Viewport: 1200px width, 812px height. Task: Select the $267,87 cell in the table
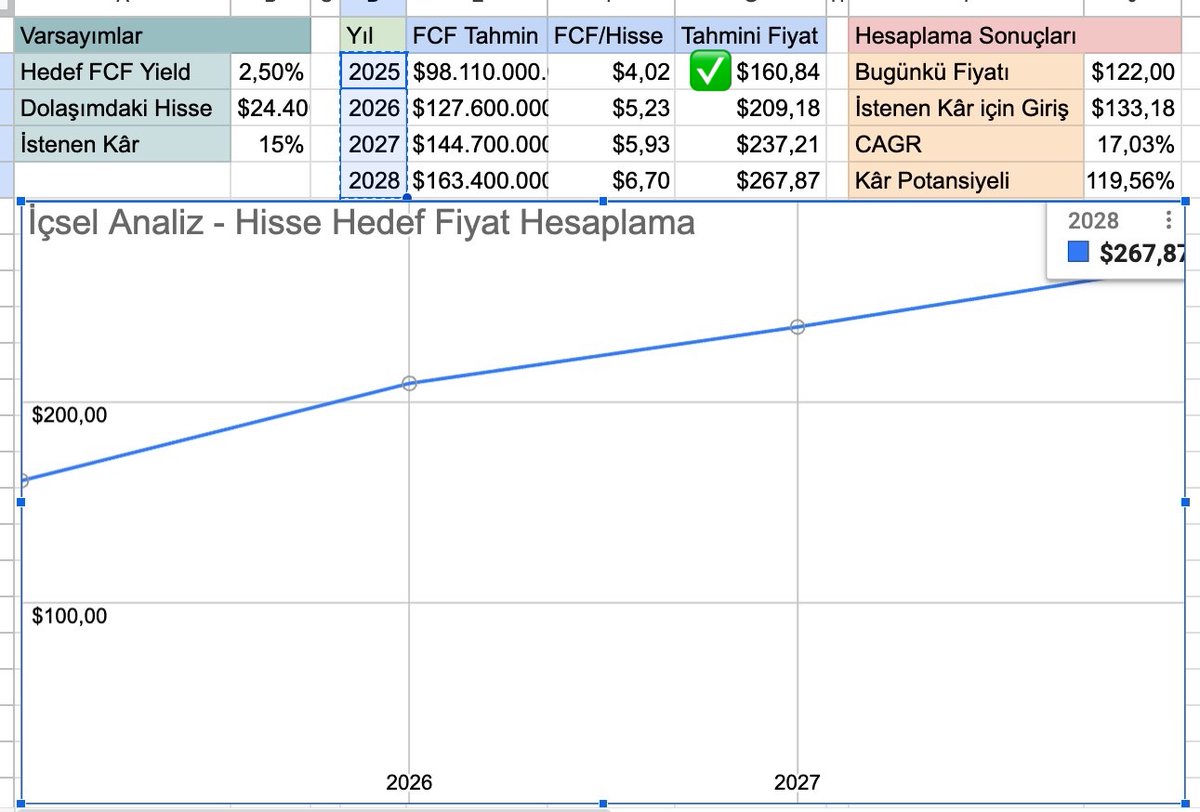(751, 181)
